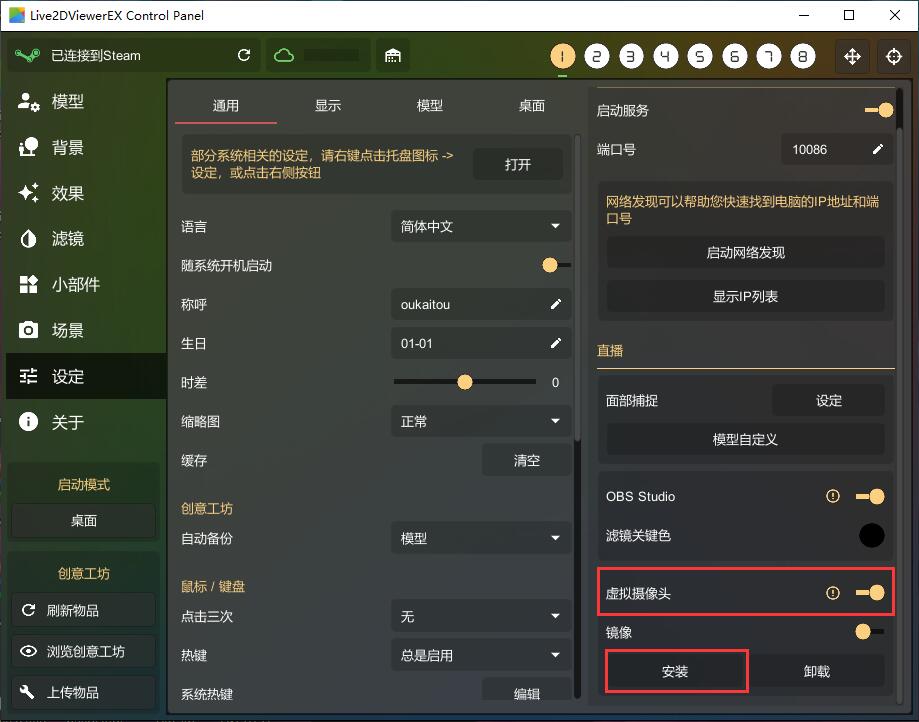Toggle the 虚拟摄像头 switch

click(x=870, y=593)
